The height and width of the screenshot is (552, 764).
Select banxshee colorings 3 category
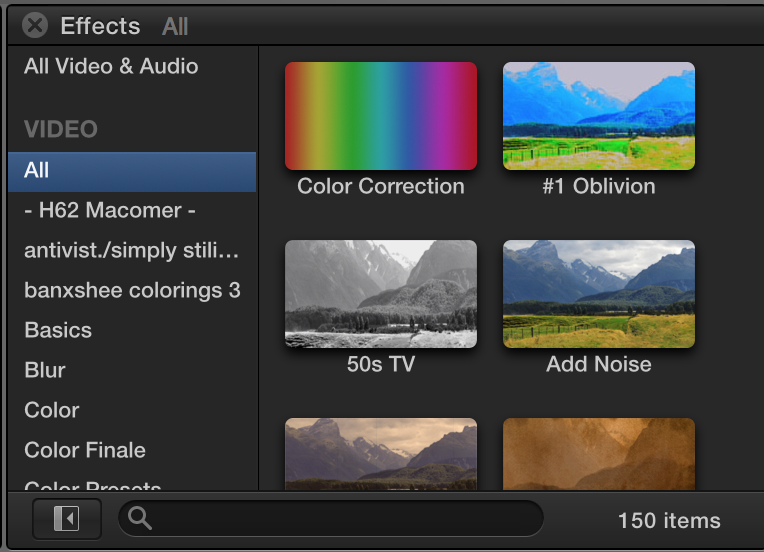point(132,291)
